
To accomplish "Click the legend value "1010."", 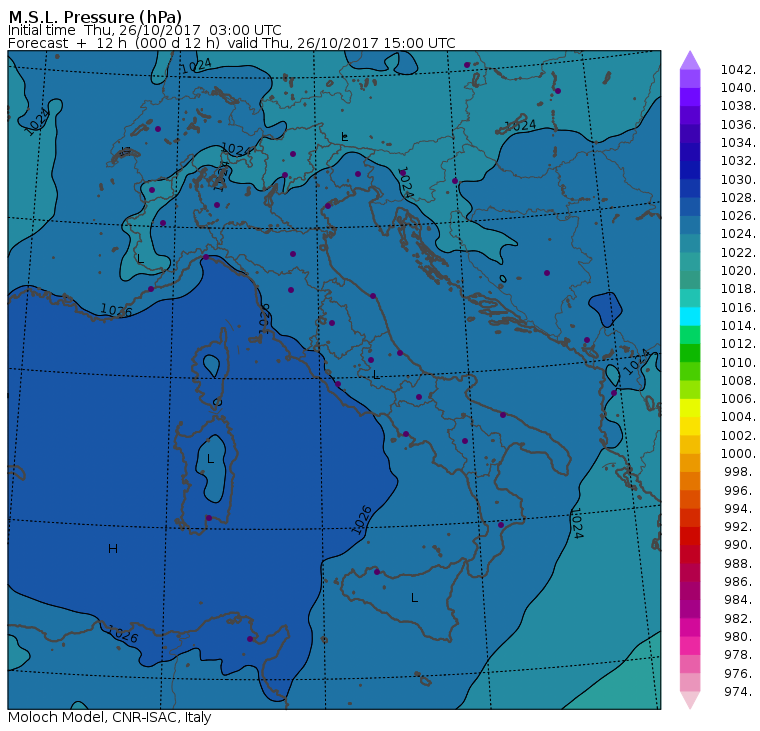I will coord(738,363).
